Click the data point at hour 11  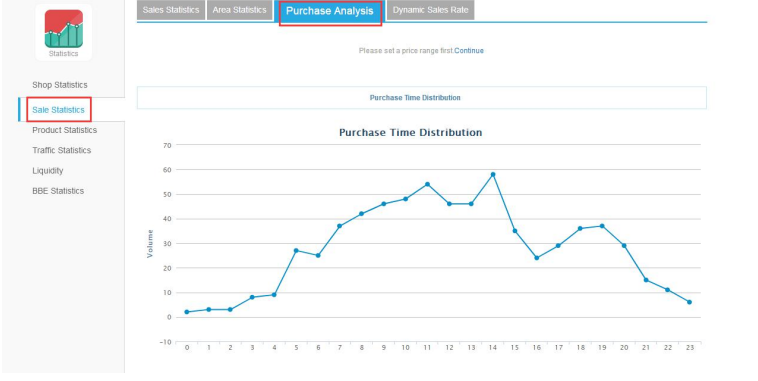tap(427, 184)
